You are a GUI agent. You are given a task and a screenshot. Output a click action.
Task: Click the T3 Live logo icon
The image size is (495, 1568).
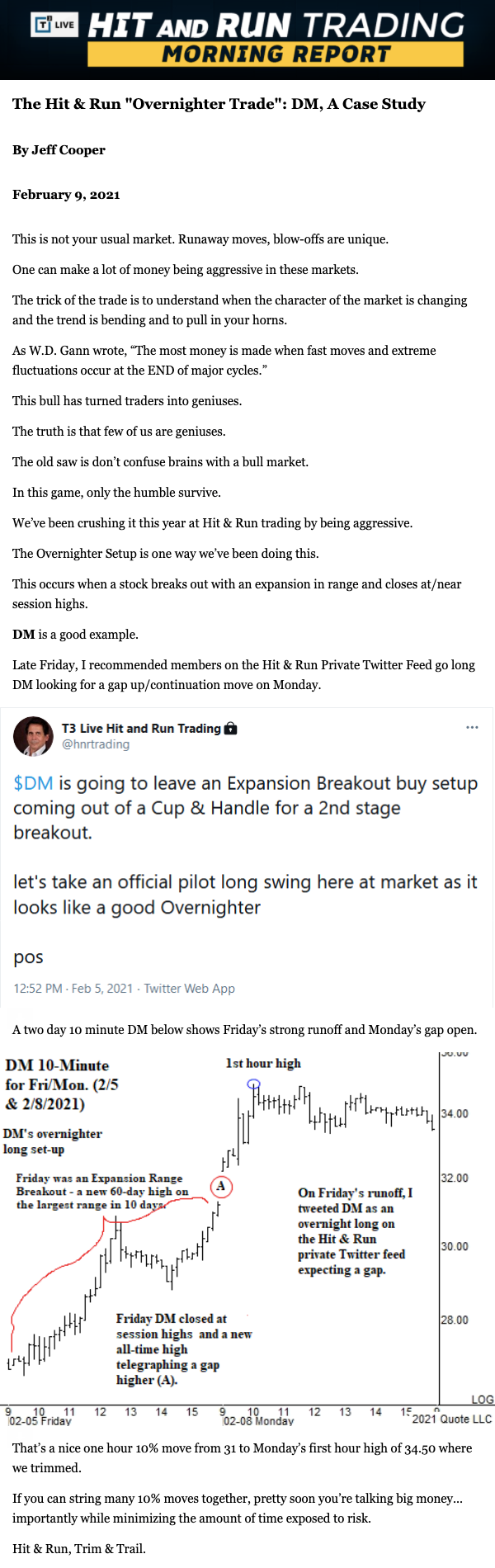[54, 24]
